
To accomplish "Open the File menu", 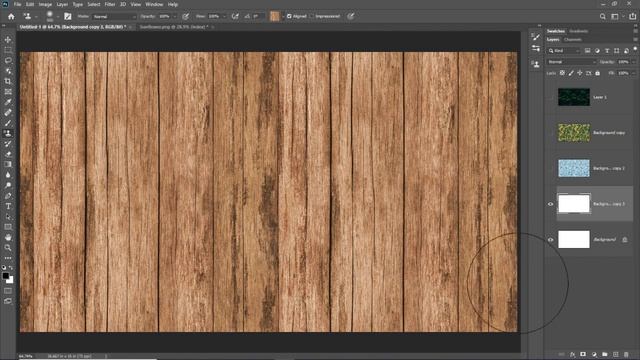I will point(17,4).
